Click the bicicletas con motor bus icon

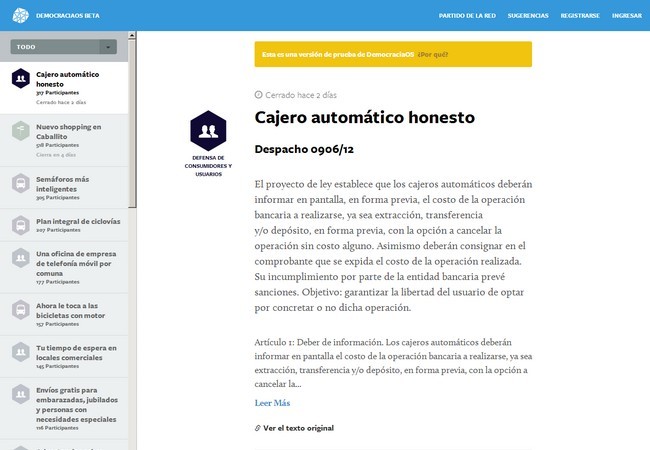point(21,310)
